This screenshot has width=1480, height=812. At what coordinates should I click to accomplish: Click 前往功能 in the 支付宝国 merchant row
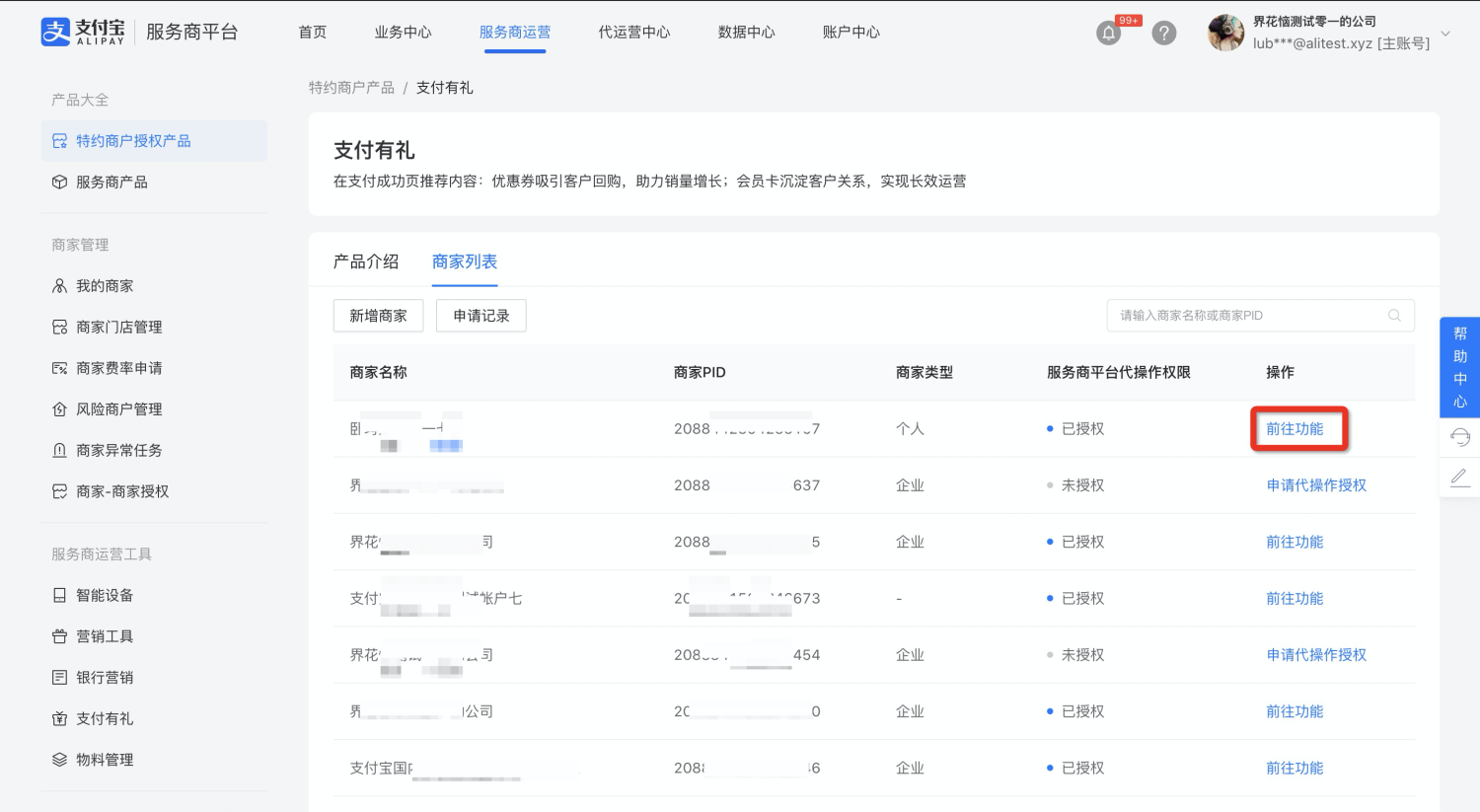pyautogui.click(x=1295, y=769)
